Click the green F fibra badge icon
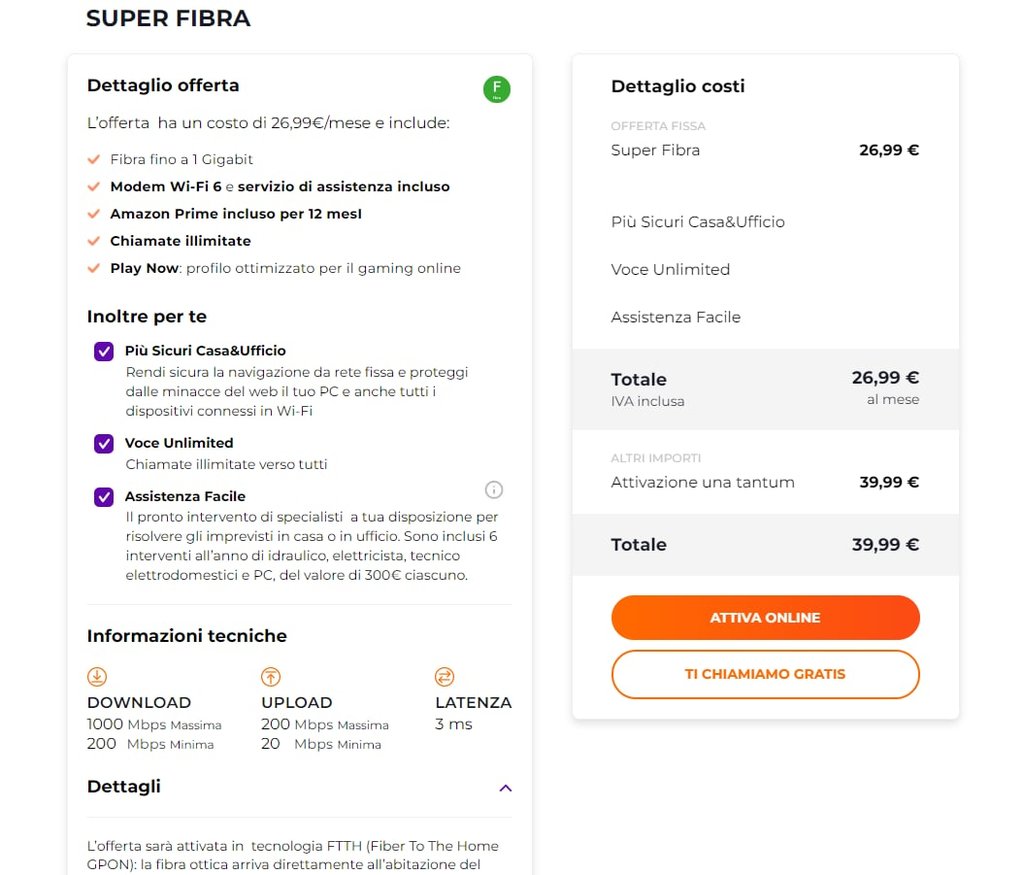 (496, 89)
